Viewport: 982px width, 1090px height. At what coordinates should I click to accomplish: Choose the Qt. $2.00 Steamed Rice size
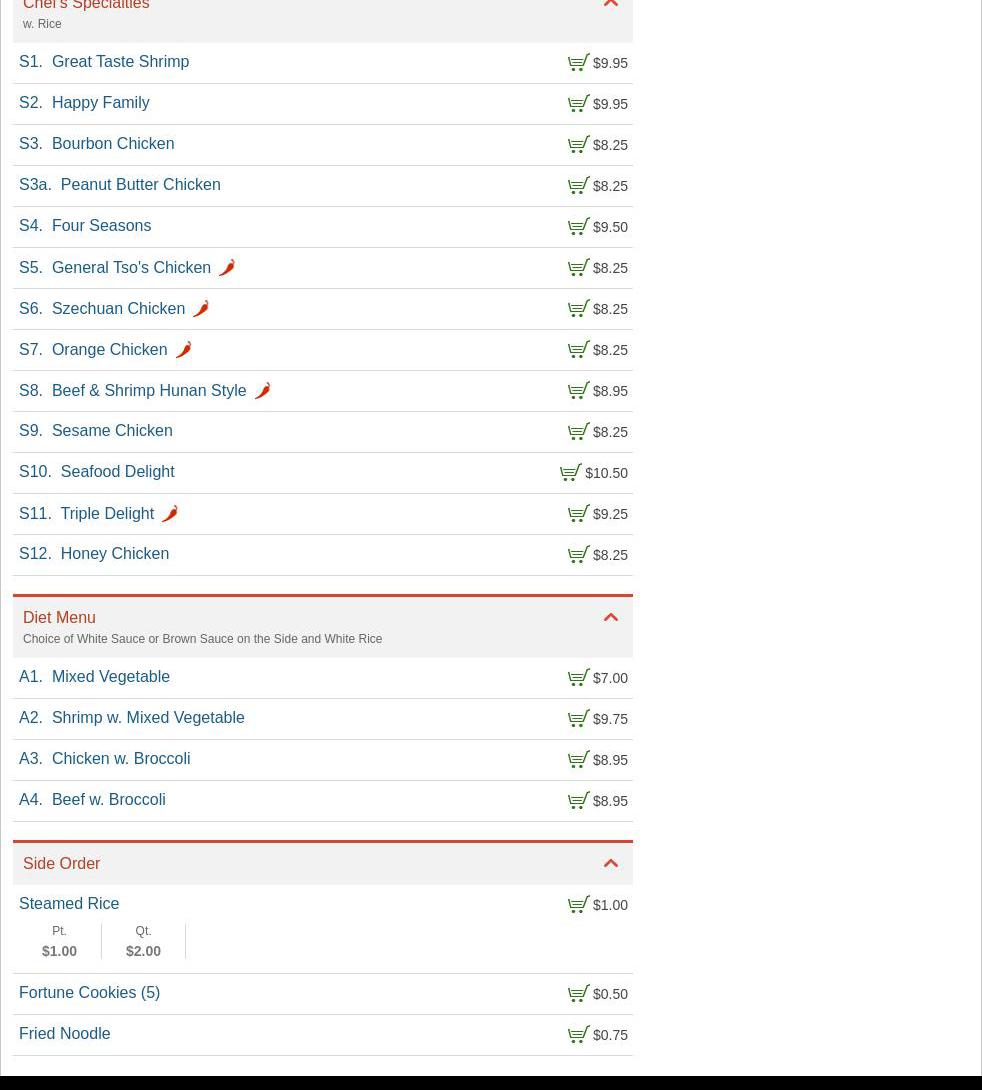pos(143,942)
